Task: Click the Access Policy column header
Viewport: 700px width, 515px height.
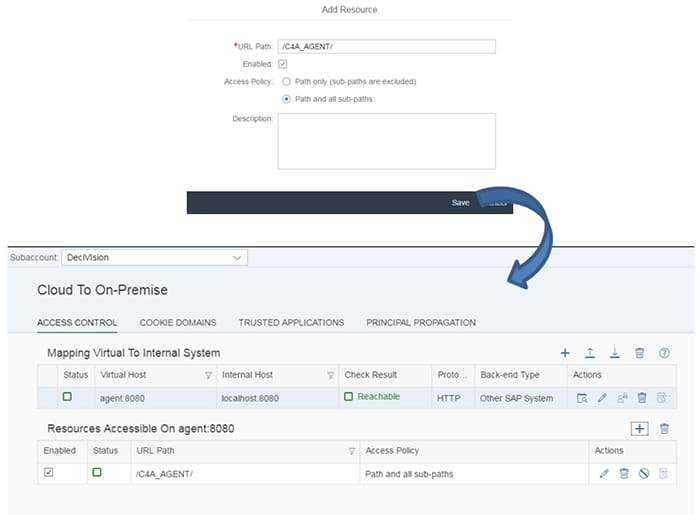Action: pos(474,451)
